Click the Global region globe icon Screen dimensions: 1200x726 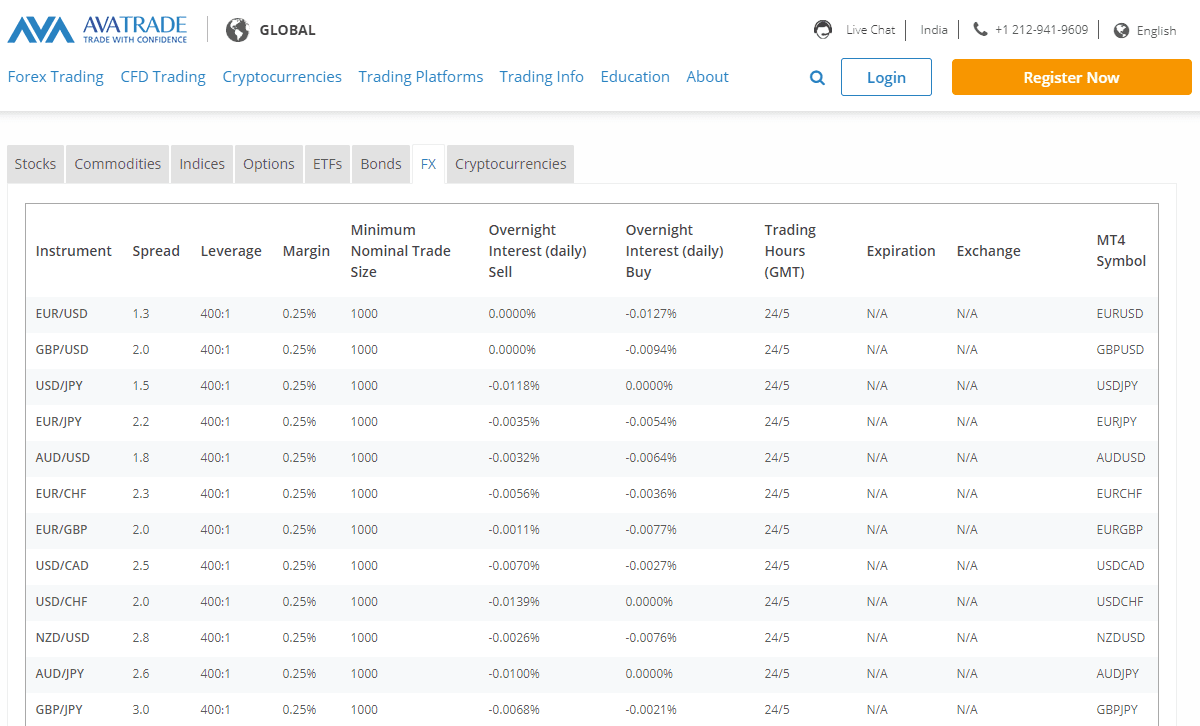(x=237, y=30)
